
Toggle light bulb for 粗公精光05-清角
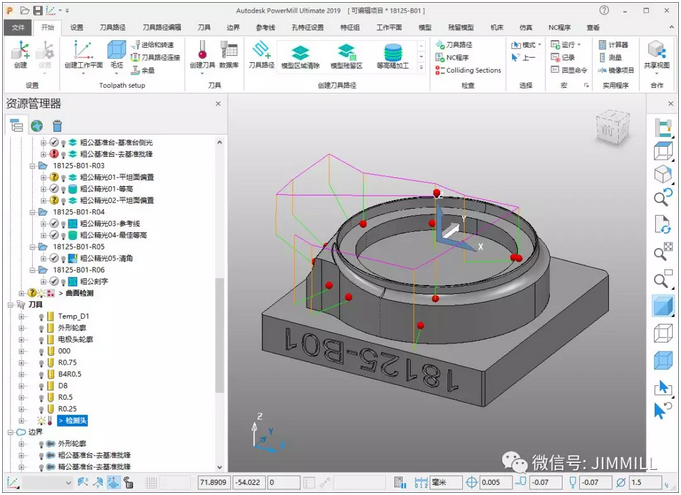63,259
